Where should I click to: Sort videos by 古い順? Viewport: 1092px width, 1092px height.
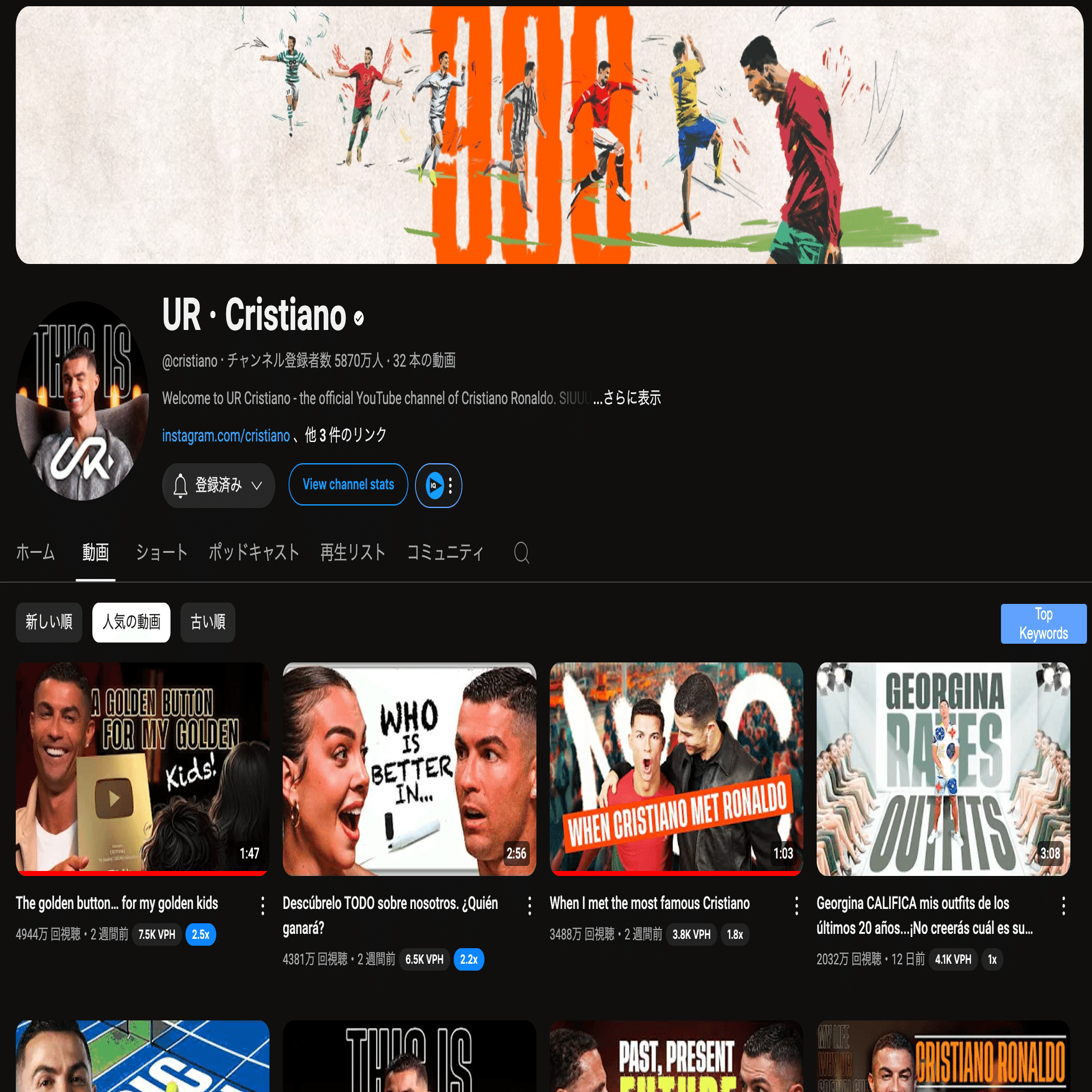click(208, 622)
